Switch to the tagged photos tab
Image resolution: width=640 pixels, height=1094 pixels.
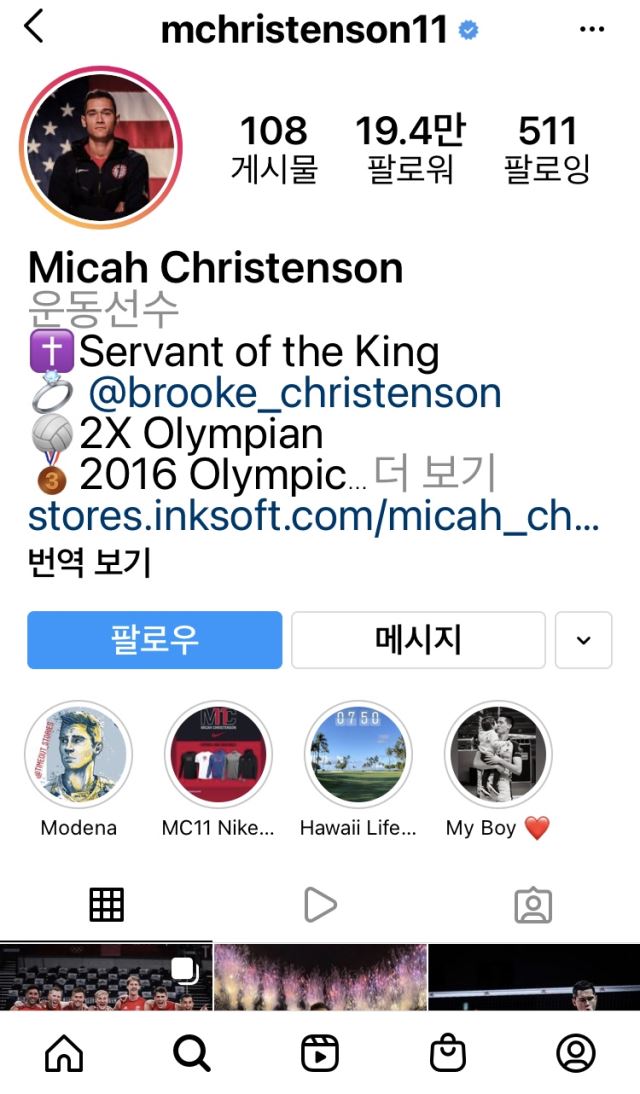(x=533, y=906)
